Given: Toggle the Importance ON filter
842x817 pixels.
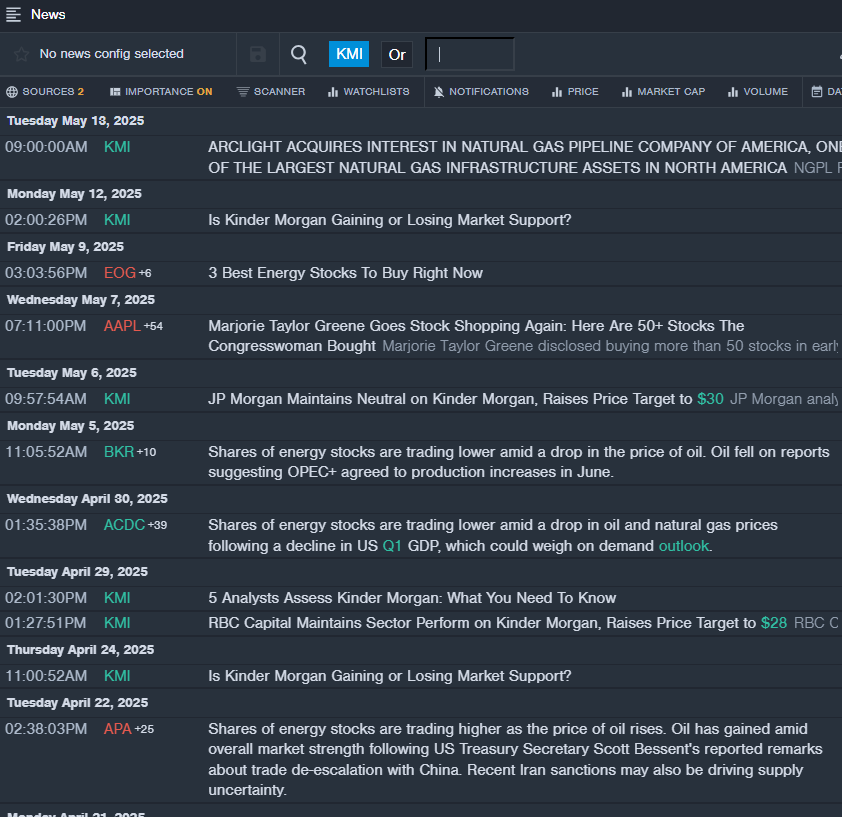Looking at the screenshot, I should tap(161, 92).
